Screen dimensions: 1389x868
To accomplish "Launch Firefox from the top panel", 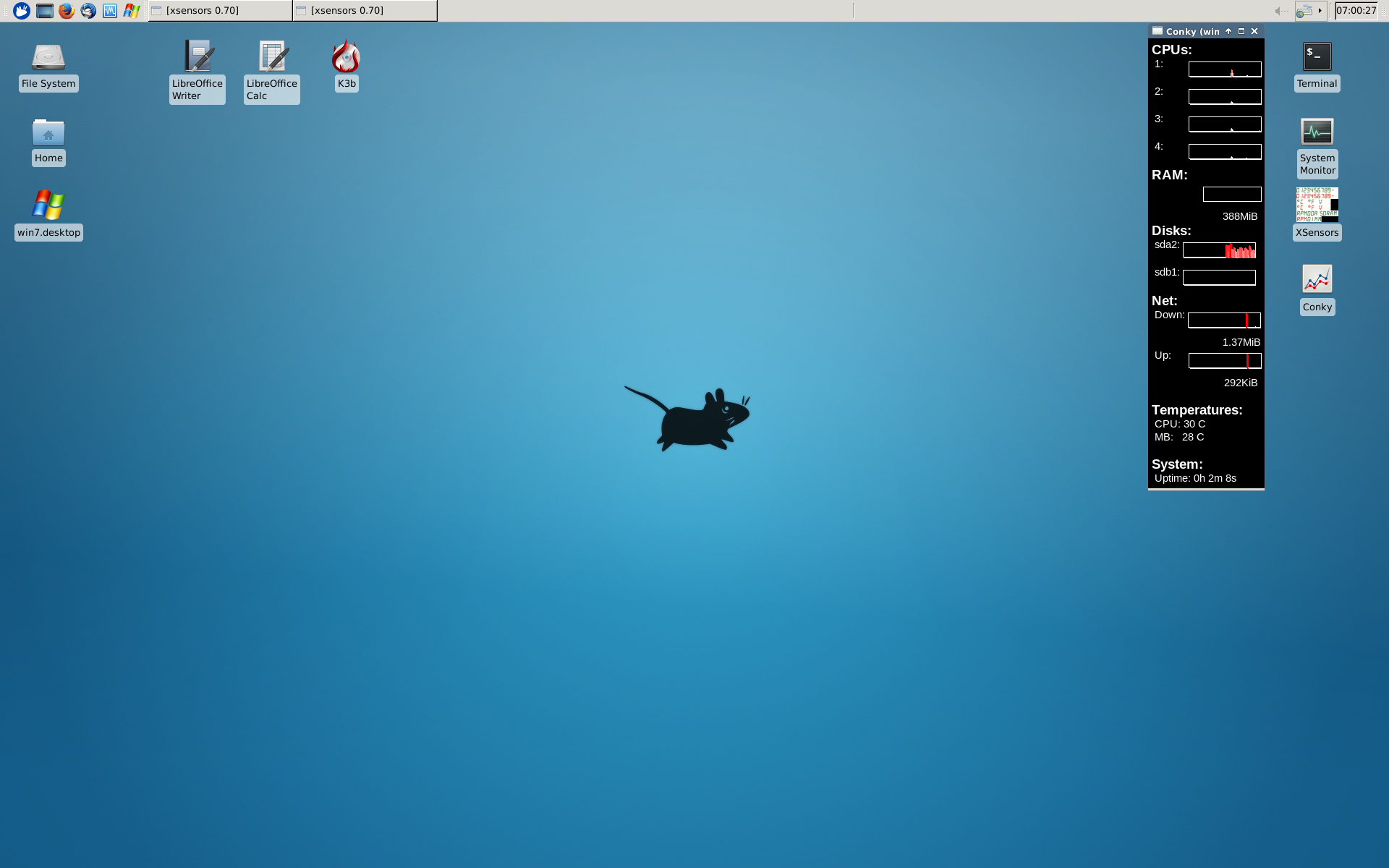I will click(x=67, y=11).
